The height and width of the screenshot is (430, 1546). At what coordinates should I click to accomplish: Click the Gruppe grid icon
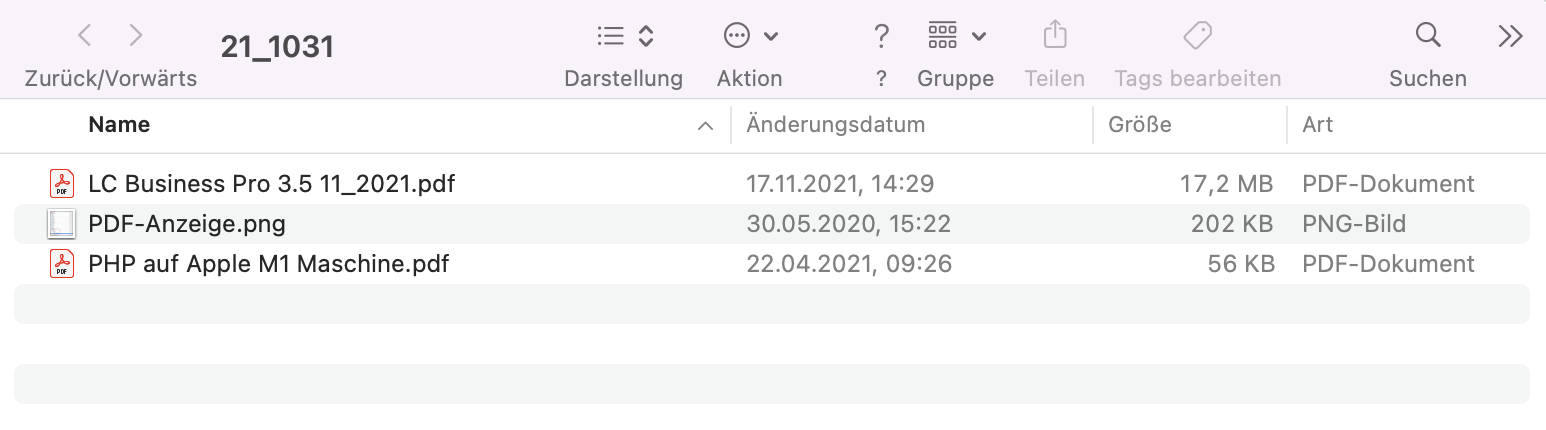942,36
